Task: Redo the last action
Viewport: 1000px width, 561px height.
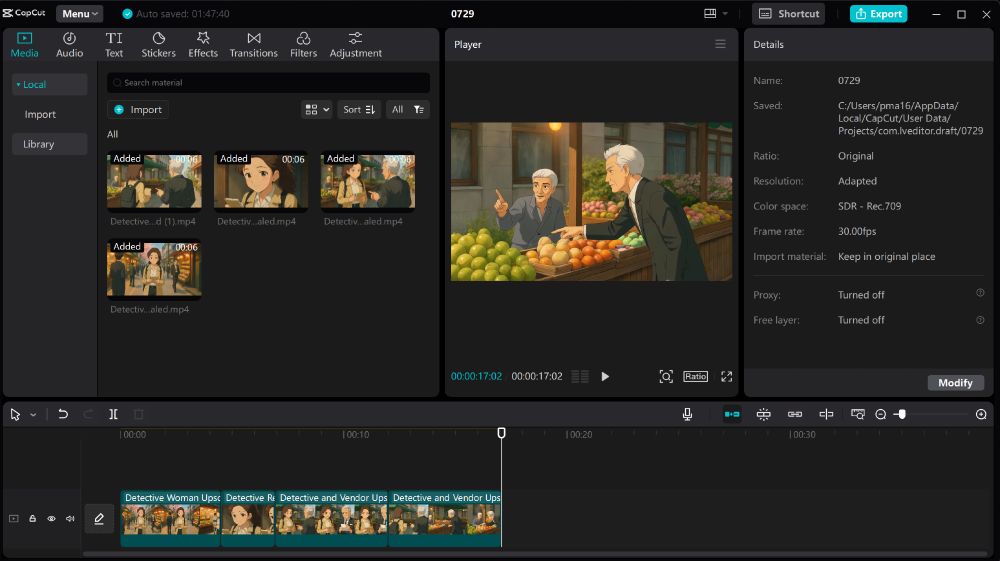Action: point(88,414)
